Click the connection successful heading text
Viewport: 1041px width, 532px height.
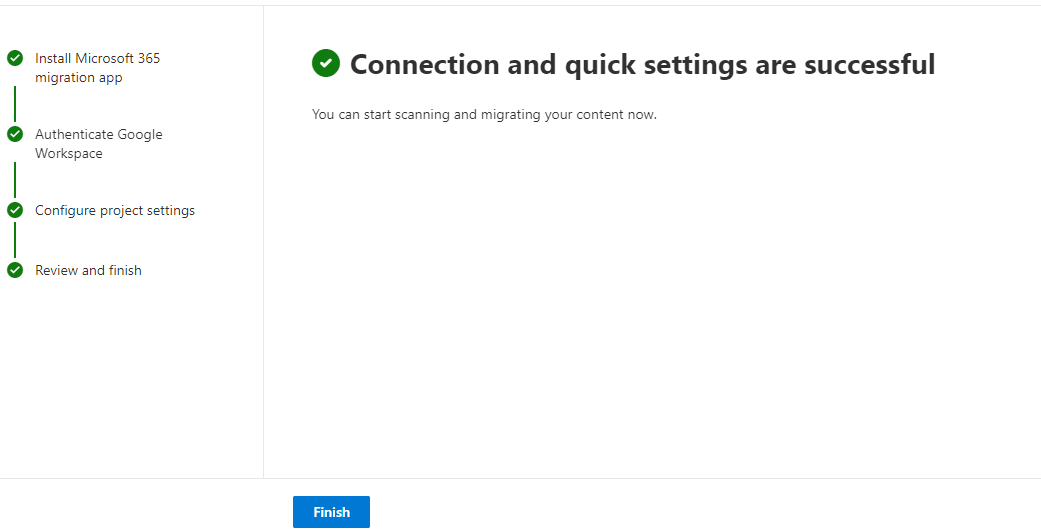(x=642, y=64)
